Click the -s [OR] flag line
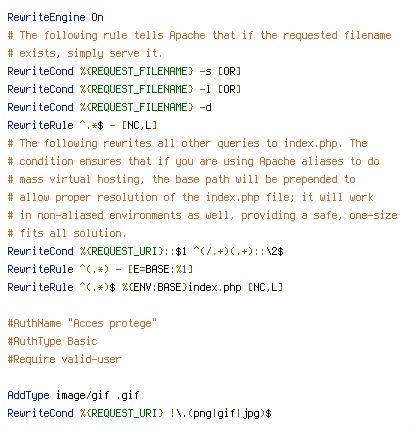412x430 pixels. (124, 71)
